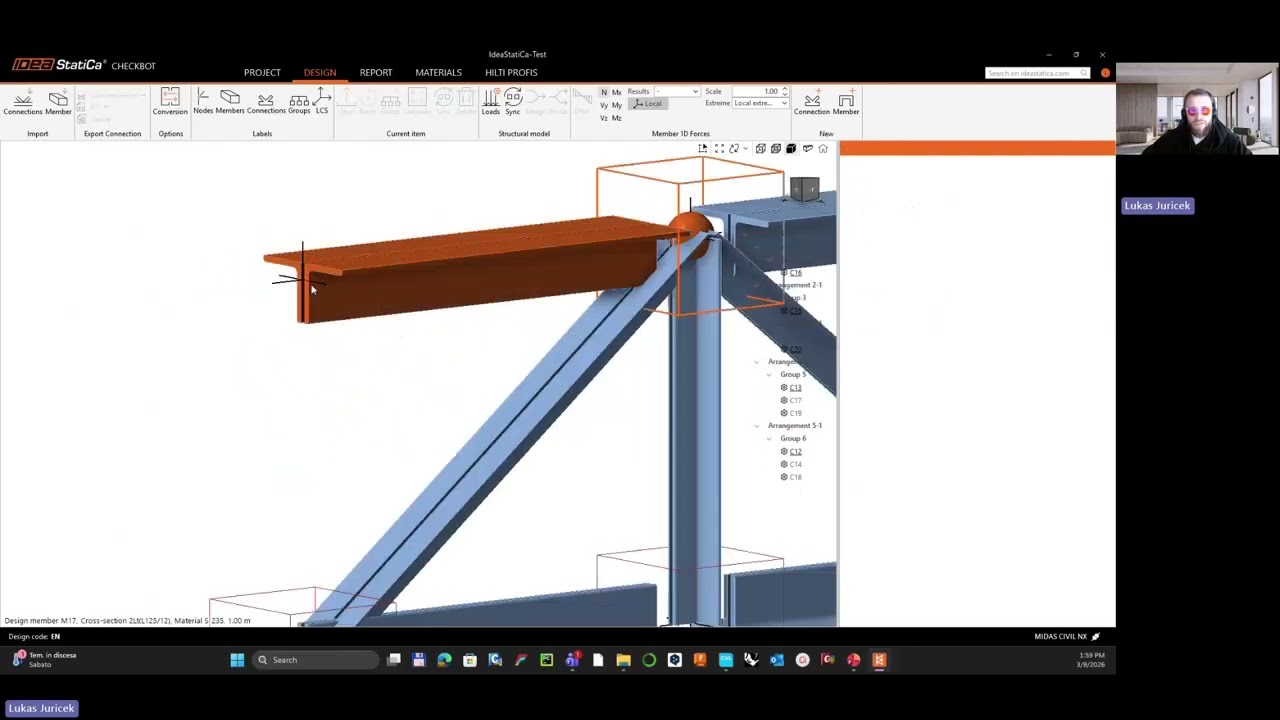
Task: Click the Scale value field
Action: [x=756, y=92]
